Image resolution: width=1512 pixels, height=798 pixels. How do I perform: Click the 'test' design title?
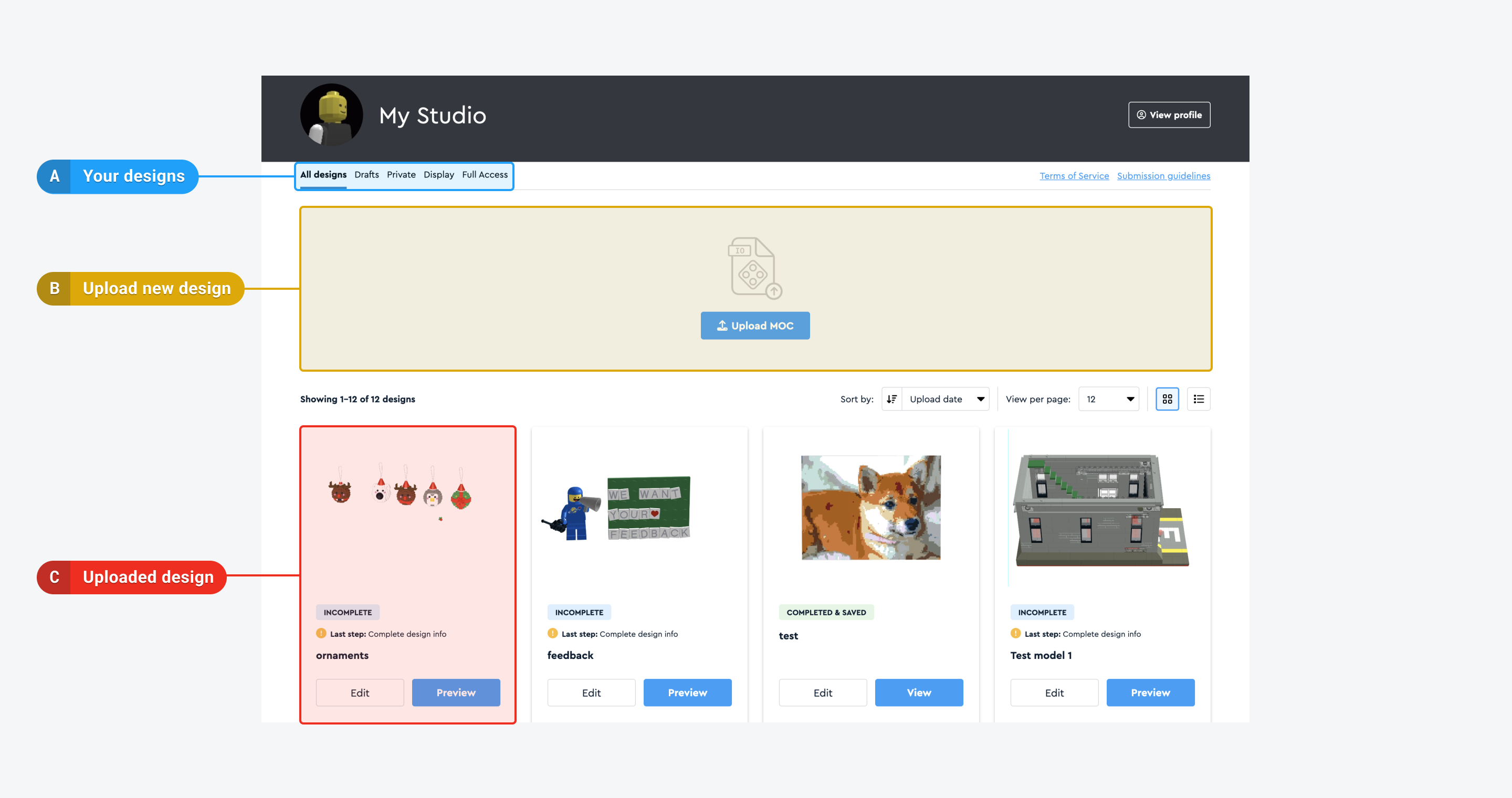tap(788, 636)
